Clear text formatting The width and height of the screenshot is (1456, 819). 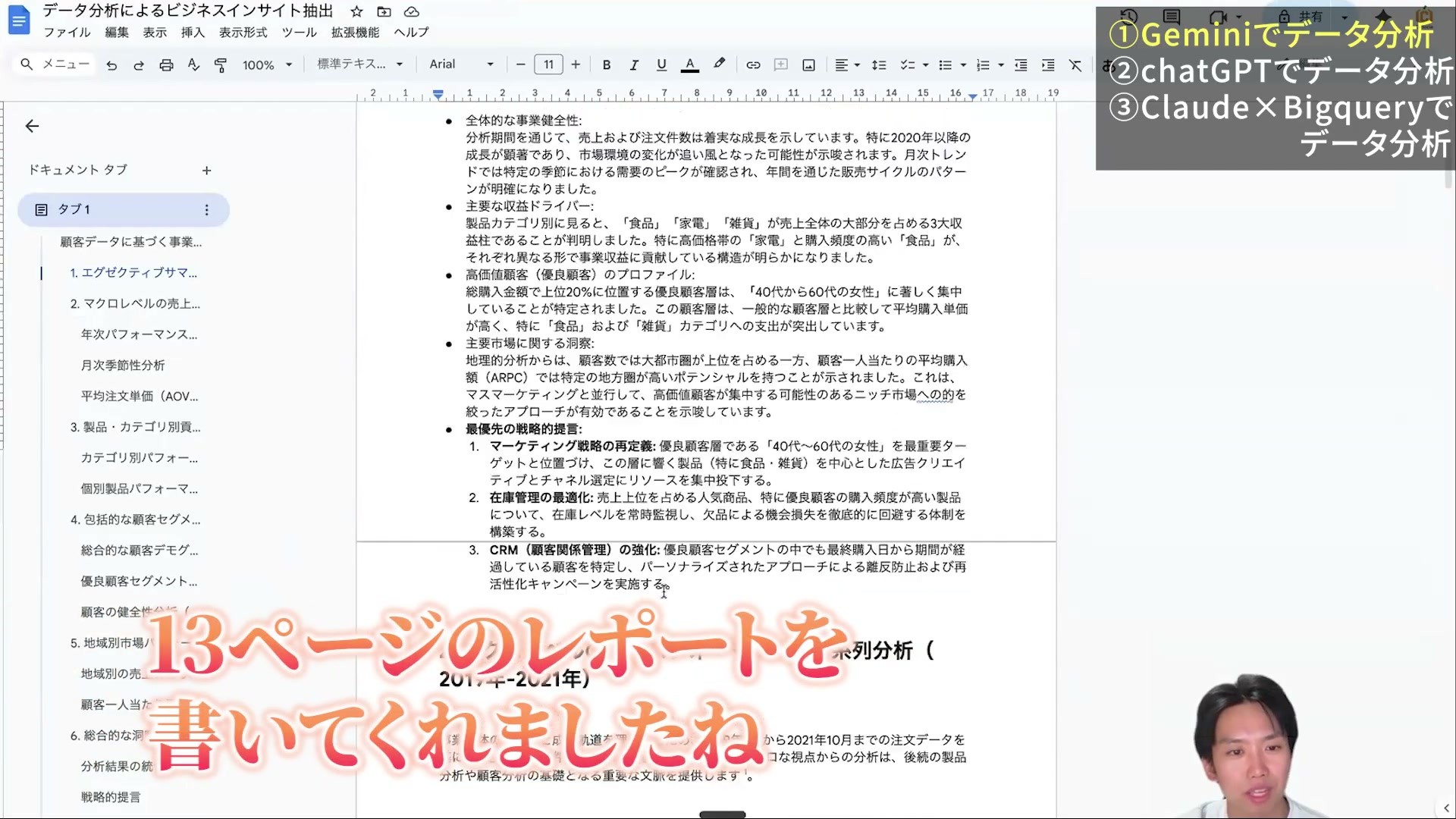(1075, 65)
